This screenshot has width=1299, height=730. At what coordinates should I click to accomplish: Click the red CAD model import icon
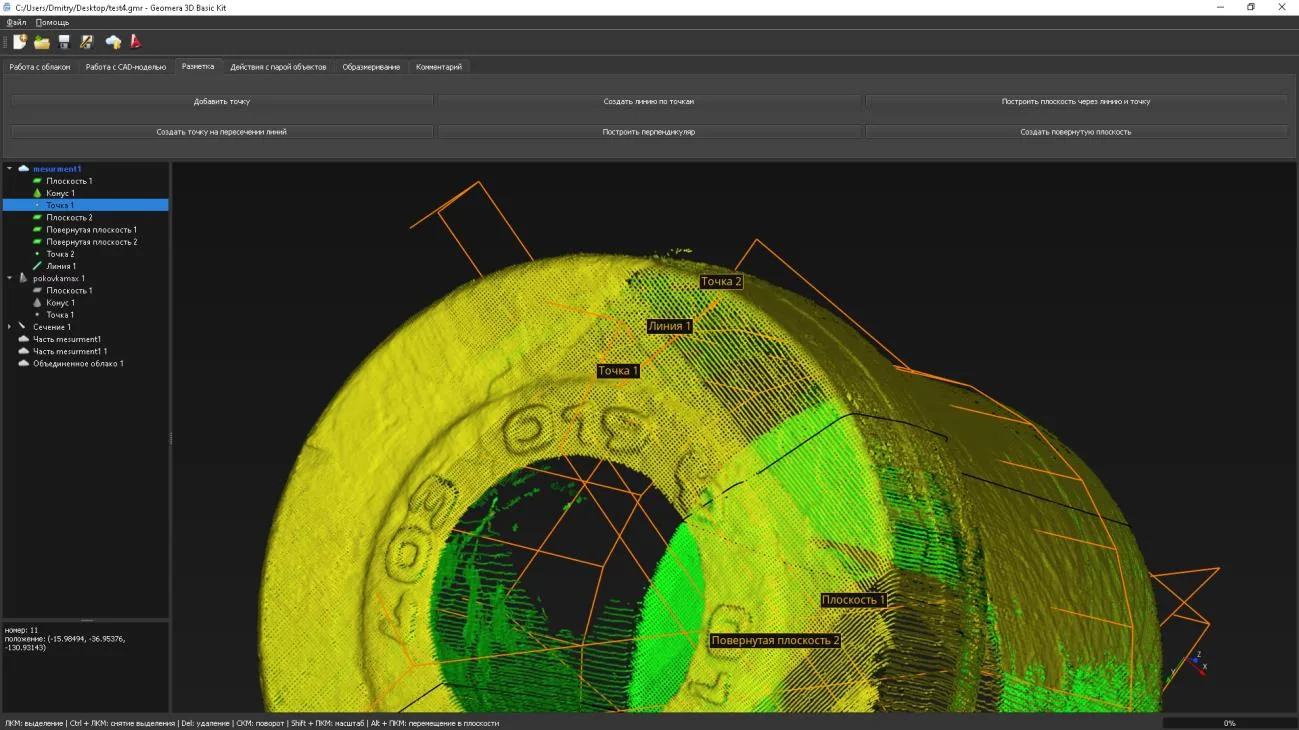[x=136, y=42]
